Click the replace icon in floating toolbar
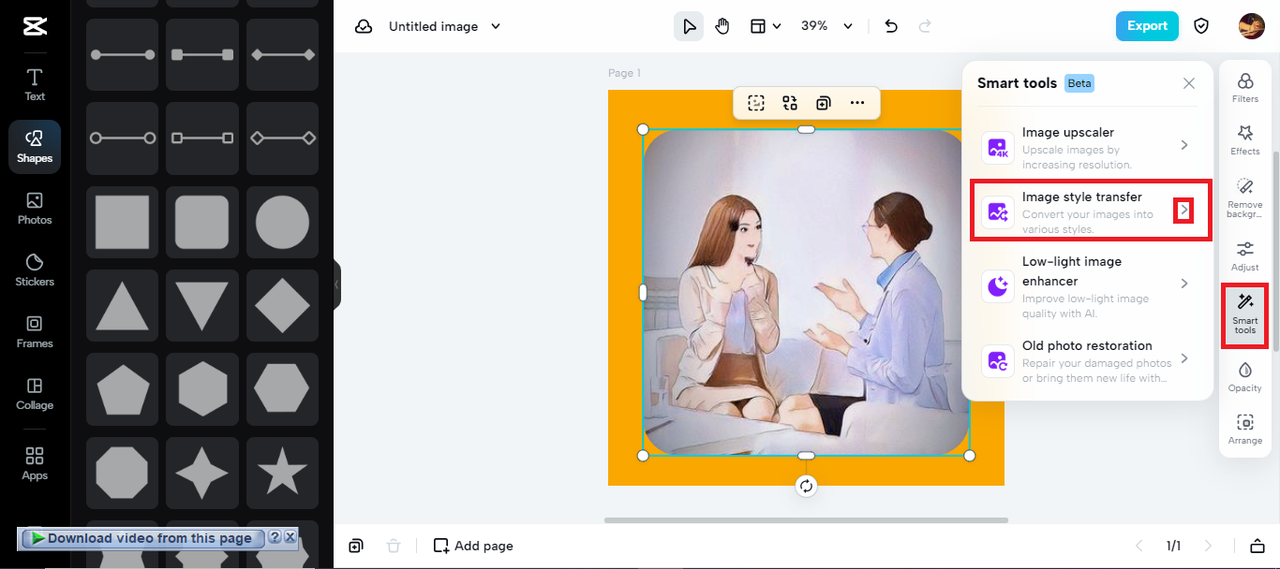Image resolution: width=1280 pixels, height=569 pixels. 790,102
